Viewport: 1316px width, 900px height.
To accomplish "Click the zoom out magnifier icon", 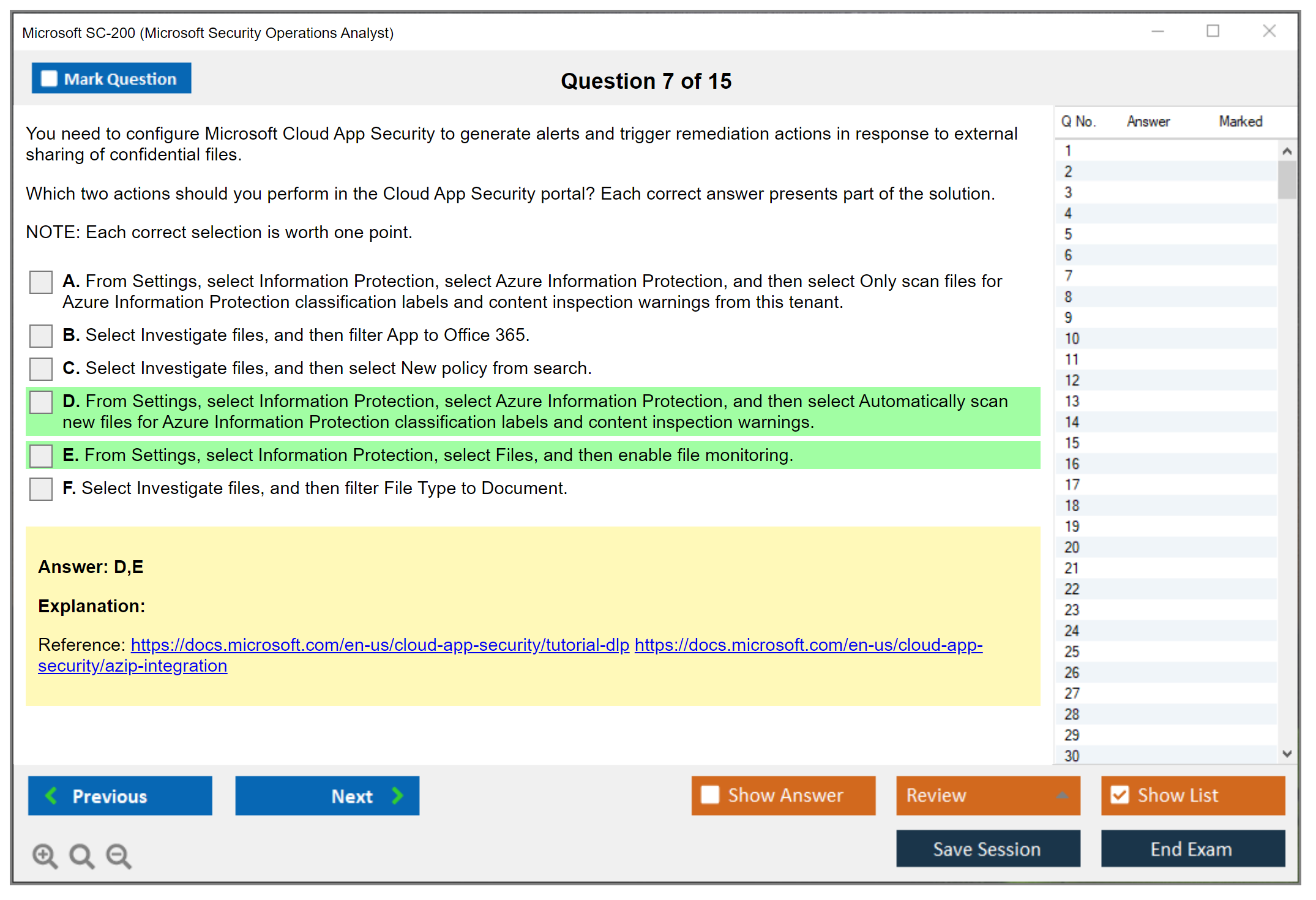I will pyautogui.click(x=119, y=855).
